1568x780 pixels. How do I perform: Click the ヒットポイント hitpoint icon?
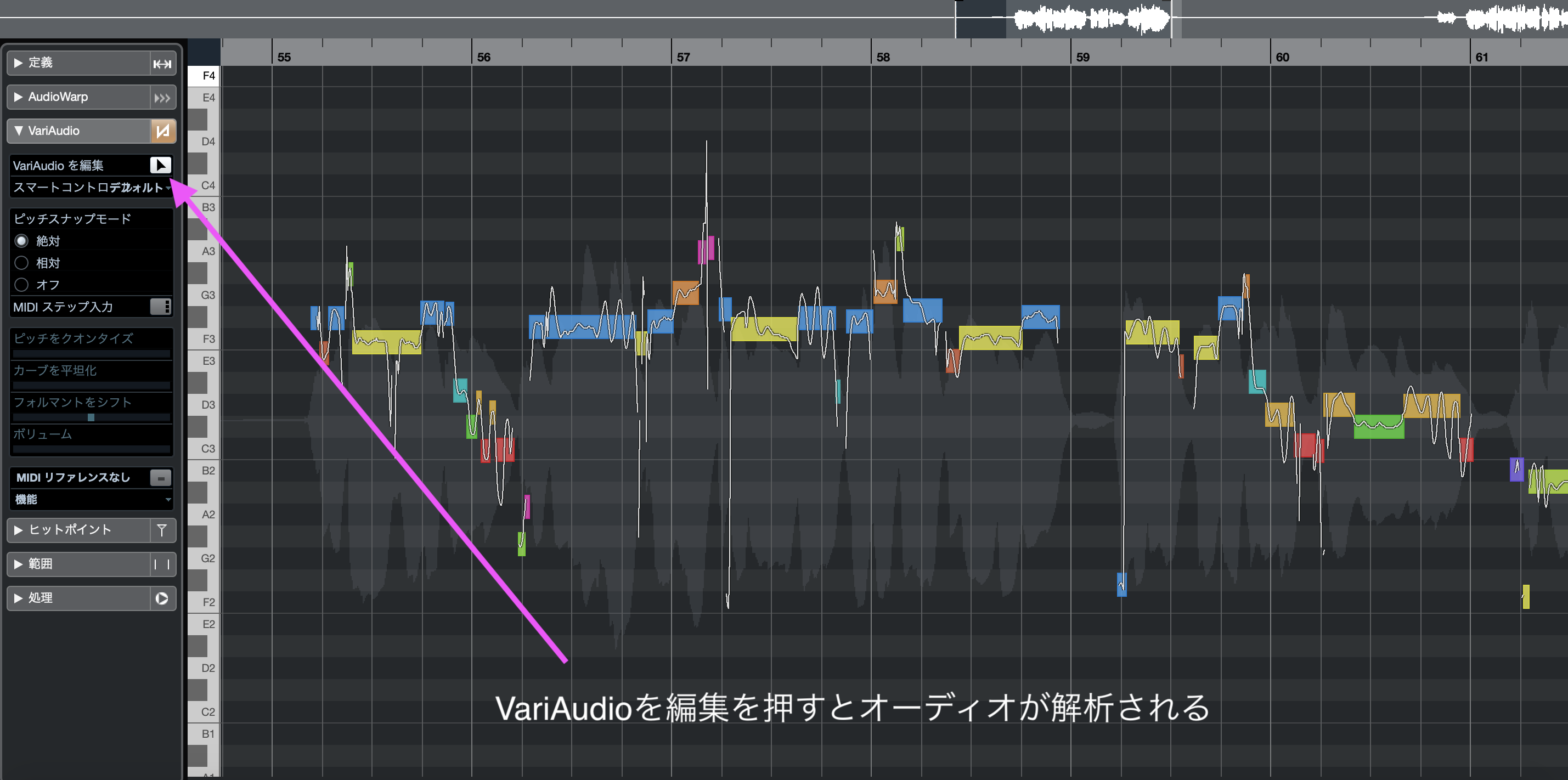162,530
